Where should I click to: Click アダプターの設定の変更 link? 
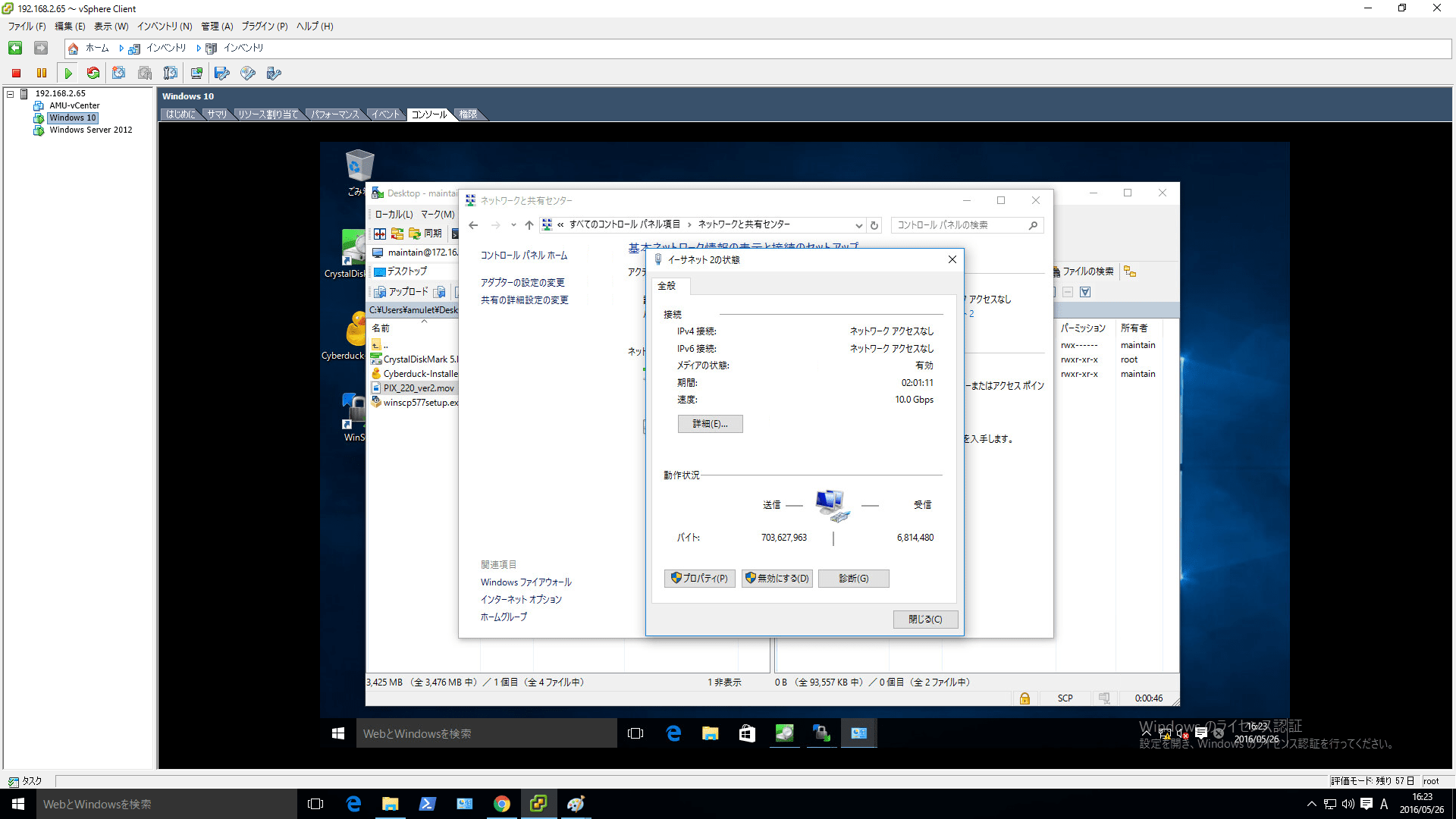tap(522, 283)
